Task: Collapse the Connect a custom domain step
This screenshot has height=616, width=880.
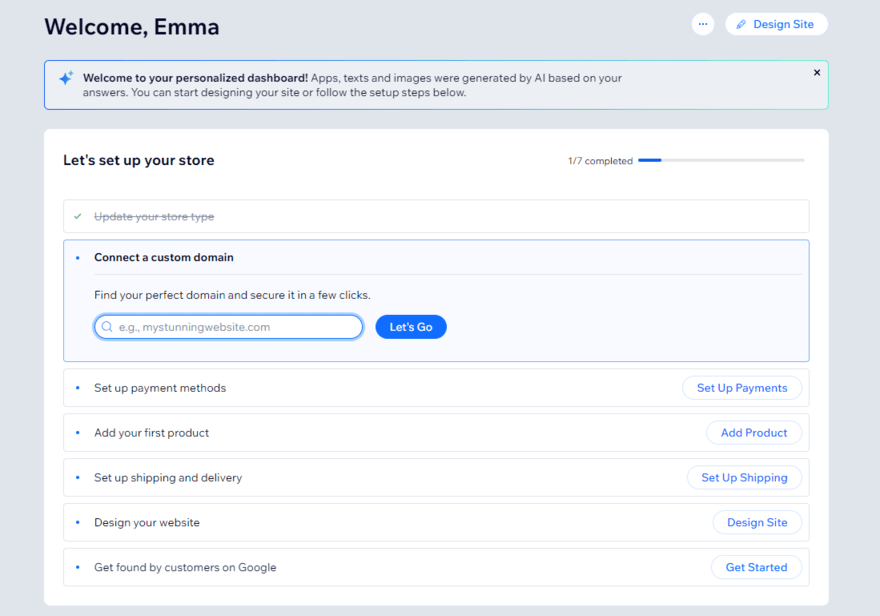Action: tap(436, 257)
